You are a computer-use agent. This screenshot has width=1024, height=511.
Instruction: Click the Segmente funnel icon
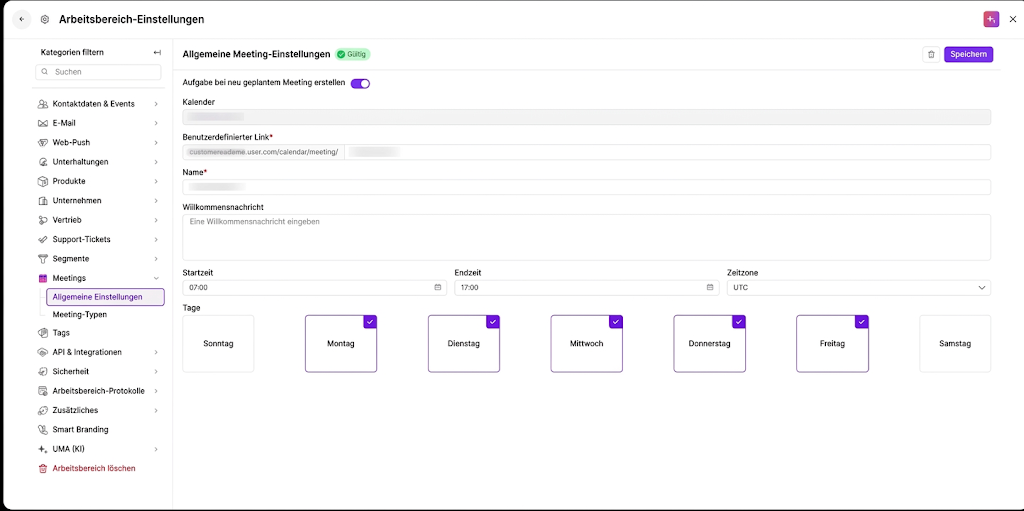point(43,259)
